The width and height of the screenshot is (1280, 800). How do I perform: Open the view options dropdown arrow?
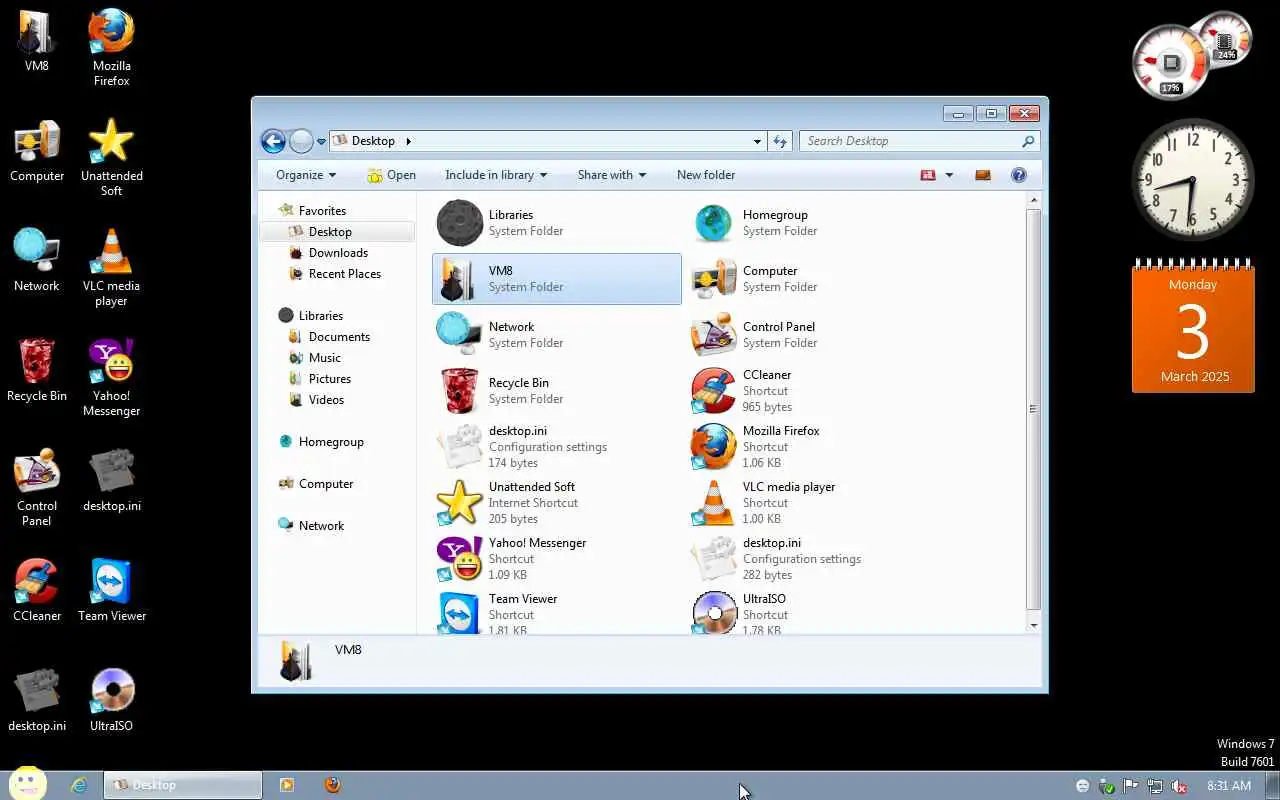point(949,175)
